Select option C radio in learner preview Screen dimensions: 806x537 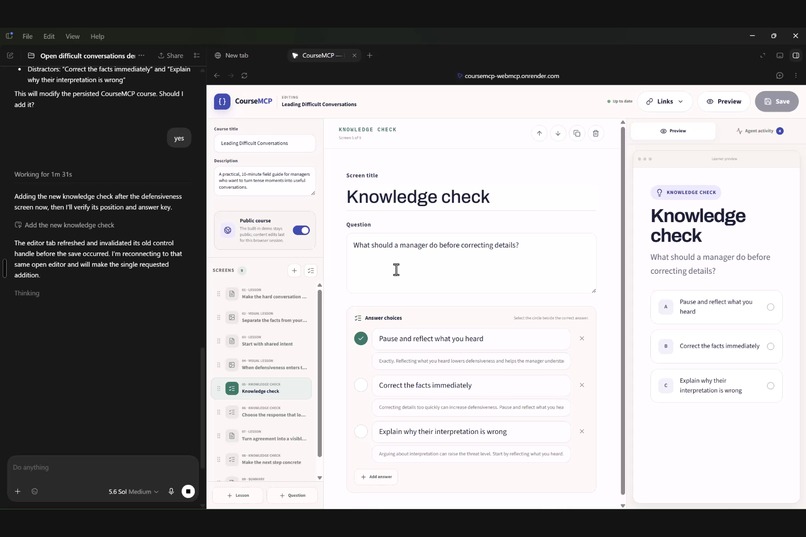click(770, 385)
